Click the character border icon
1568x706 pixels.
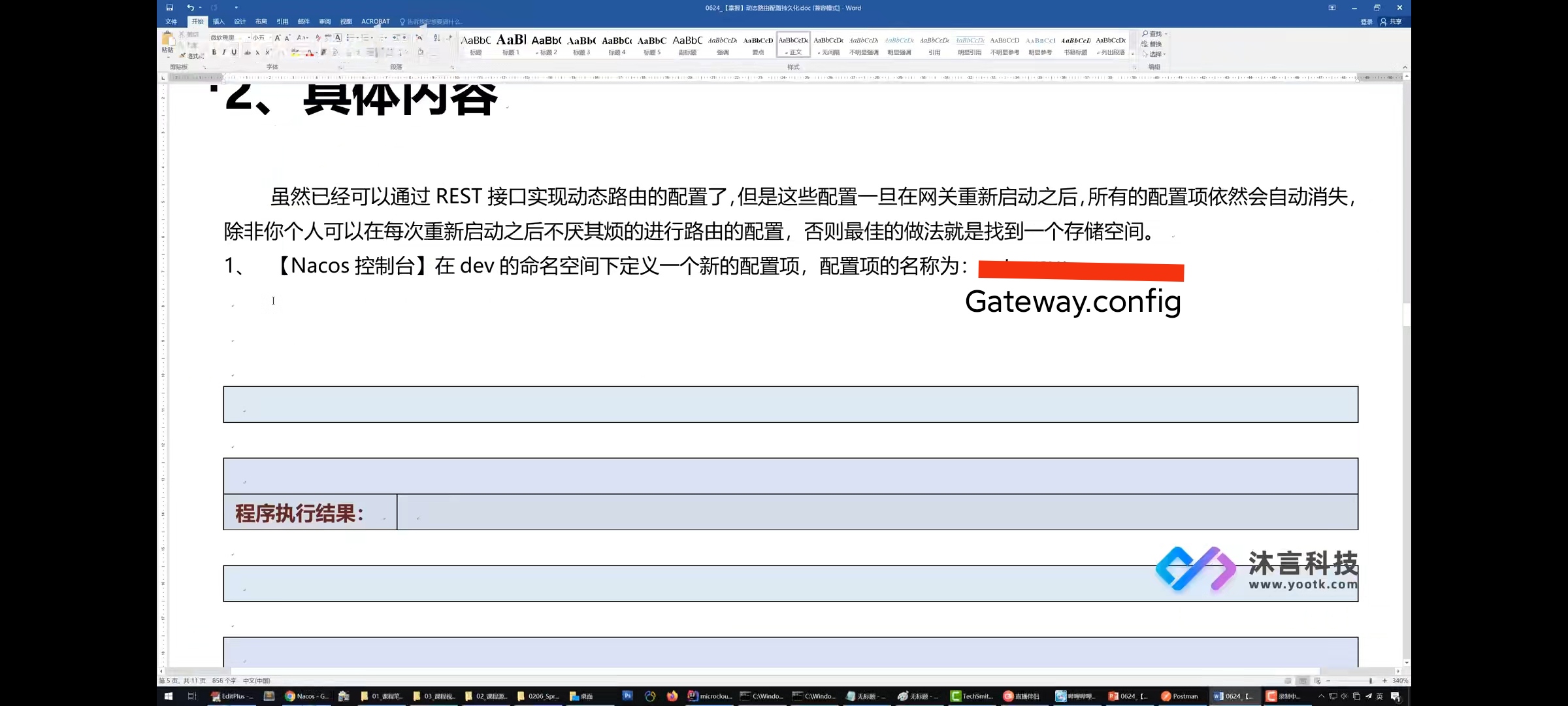(x=338, y=38)
